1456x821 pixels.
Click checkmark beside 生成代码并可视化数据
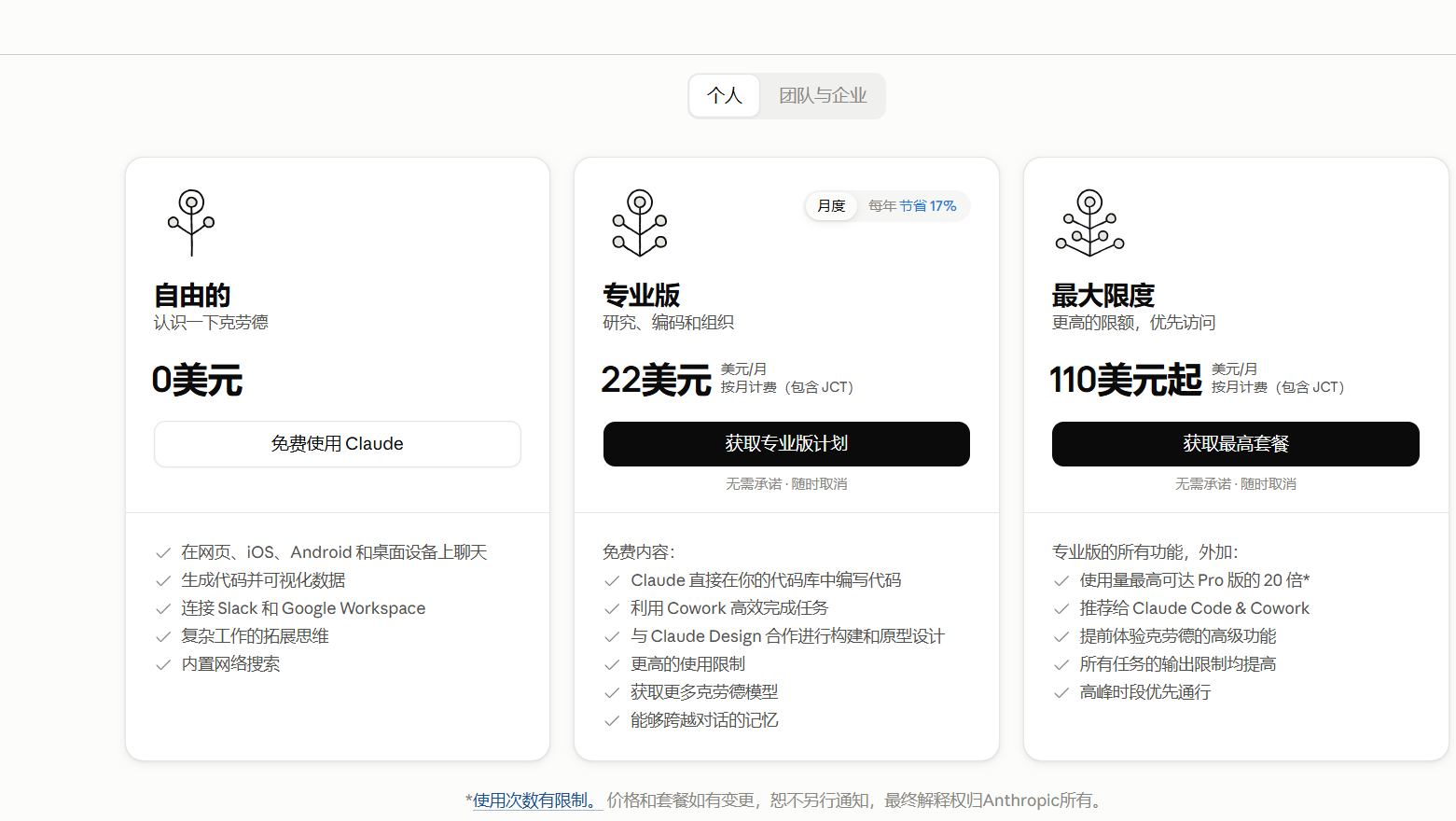point(163,580)
